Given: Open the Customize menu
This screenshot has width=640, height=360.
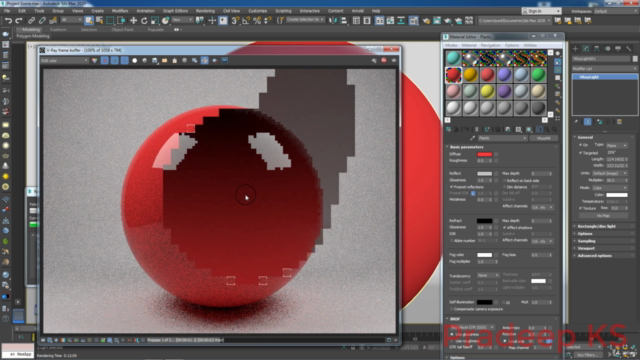Looking at the screenshot, I should (x=258, y=11).
